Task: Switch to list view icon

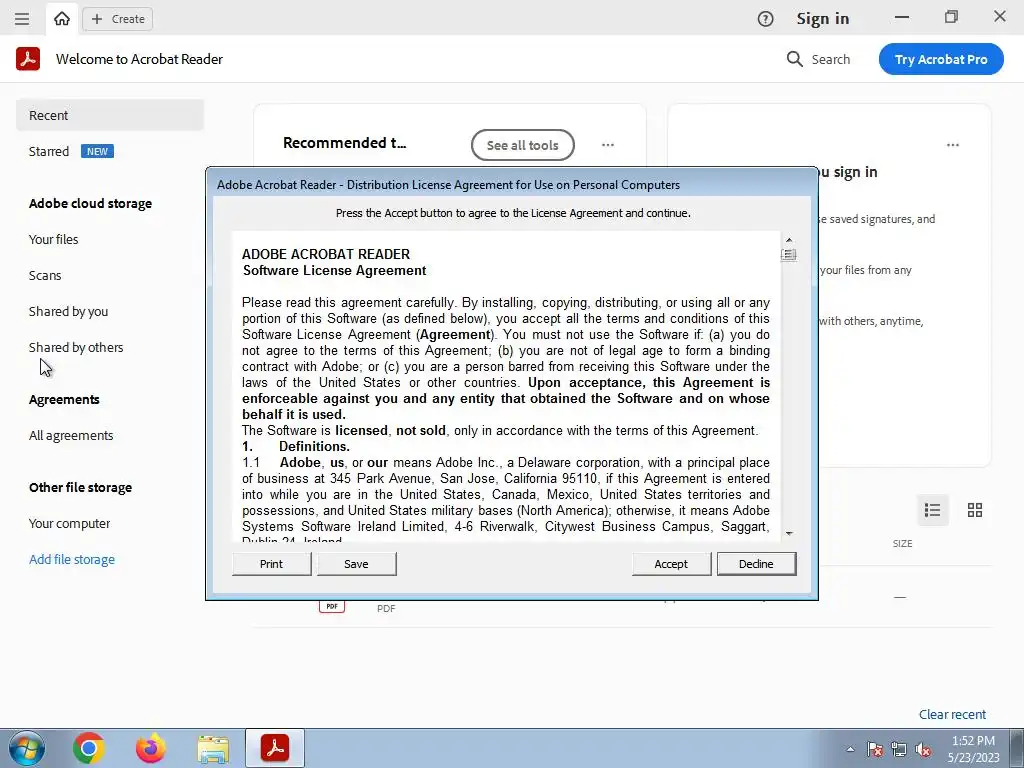Action: click(933, 510)
